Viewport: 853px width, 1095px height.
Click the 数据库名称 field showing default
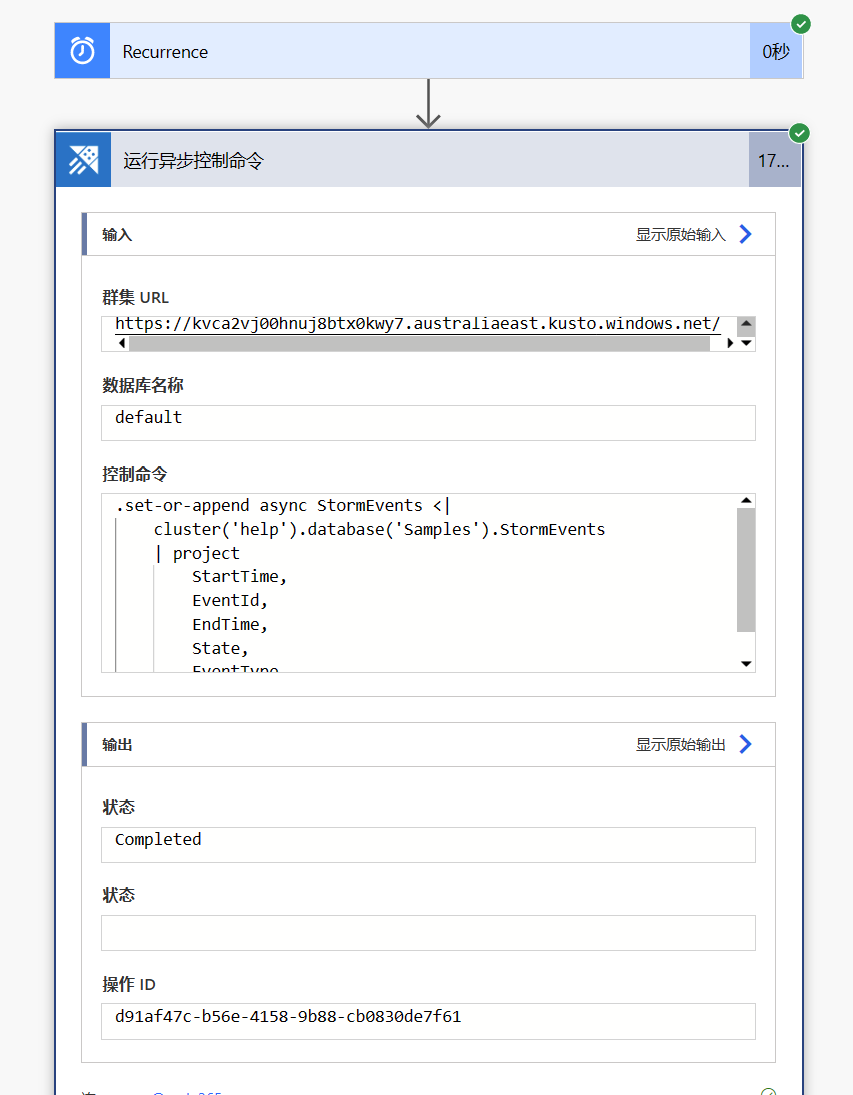[x=428, y=422]
